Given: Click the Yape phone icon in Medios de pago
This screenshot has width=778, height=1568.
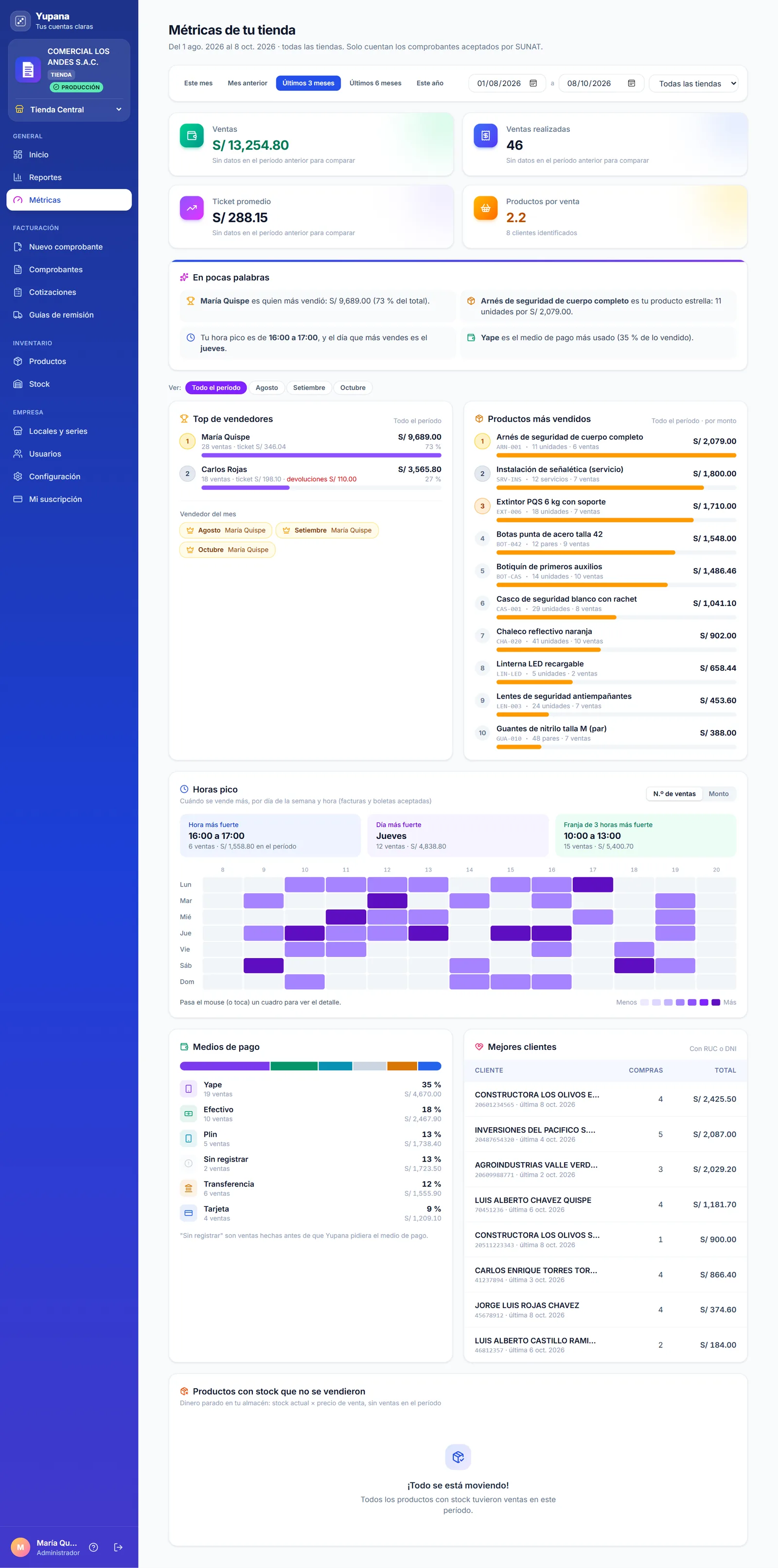Looking at the screenshot, I should point(189,1089).
